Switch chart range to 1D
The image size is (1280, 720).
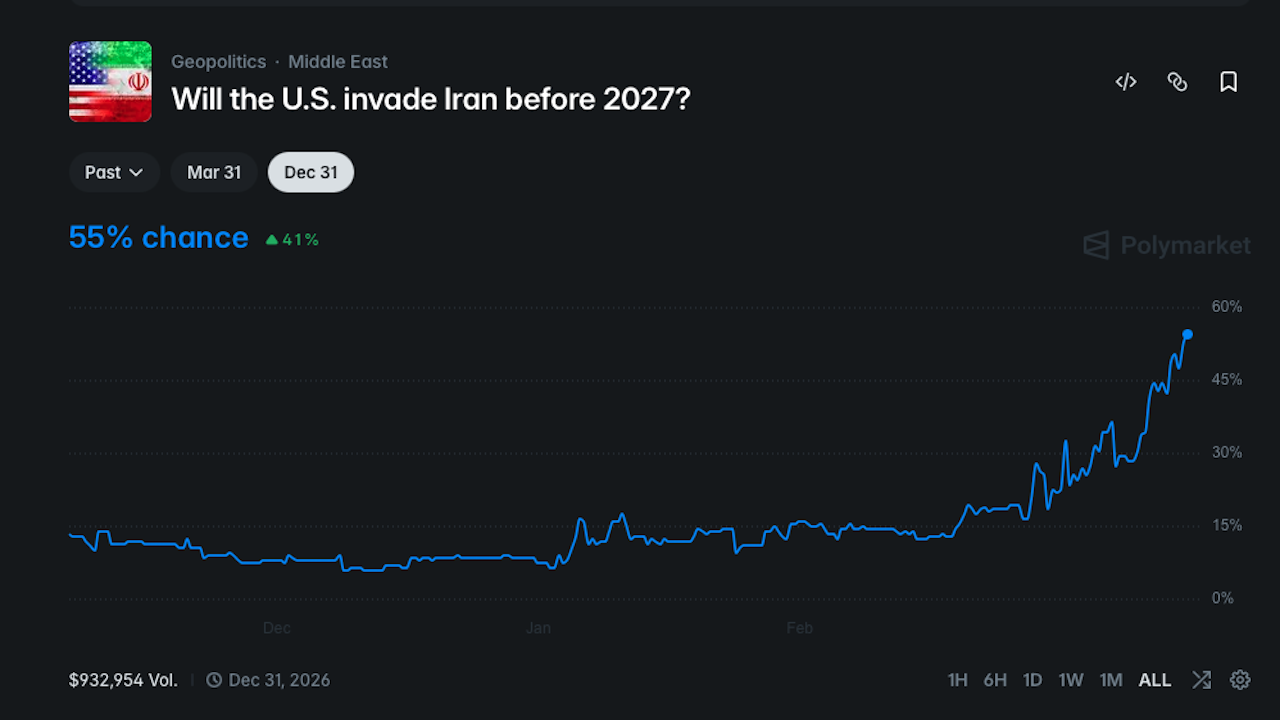click(x=1032, y=680)
